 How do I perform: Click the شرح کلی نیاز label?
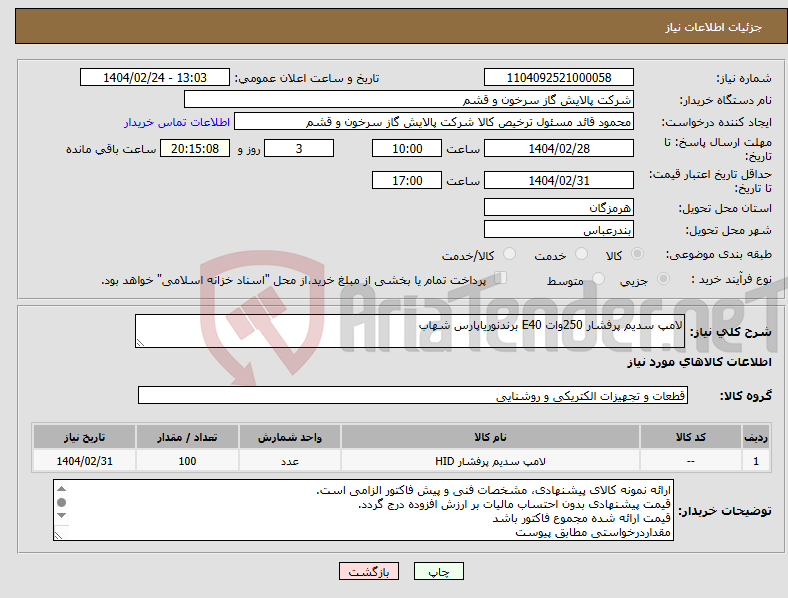[x=730, y=332]
